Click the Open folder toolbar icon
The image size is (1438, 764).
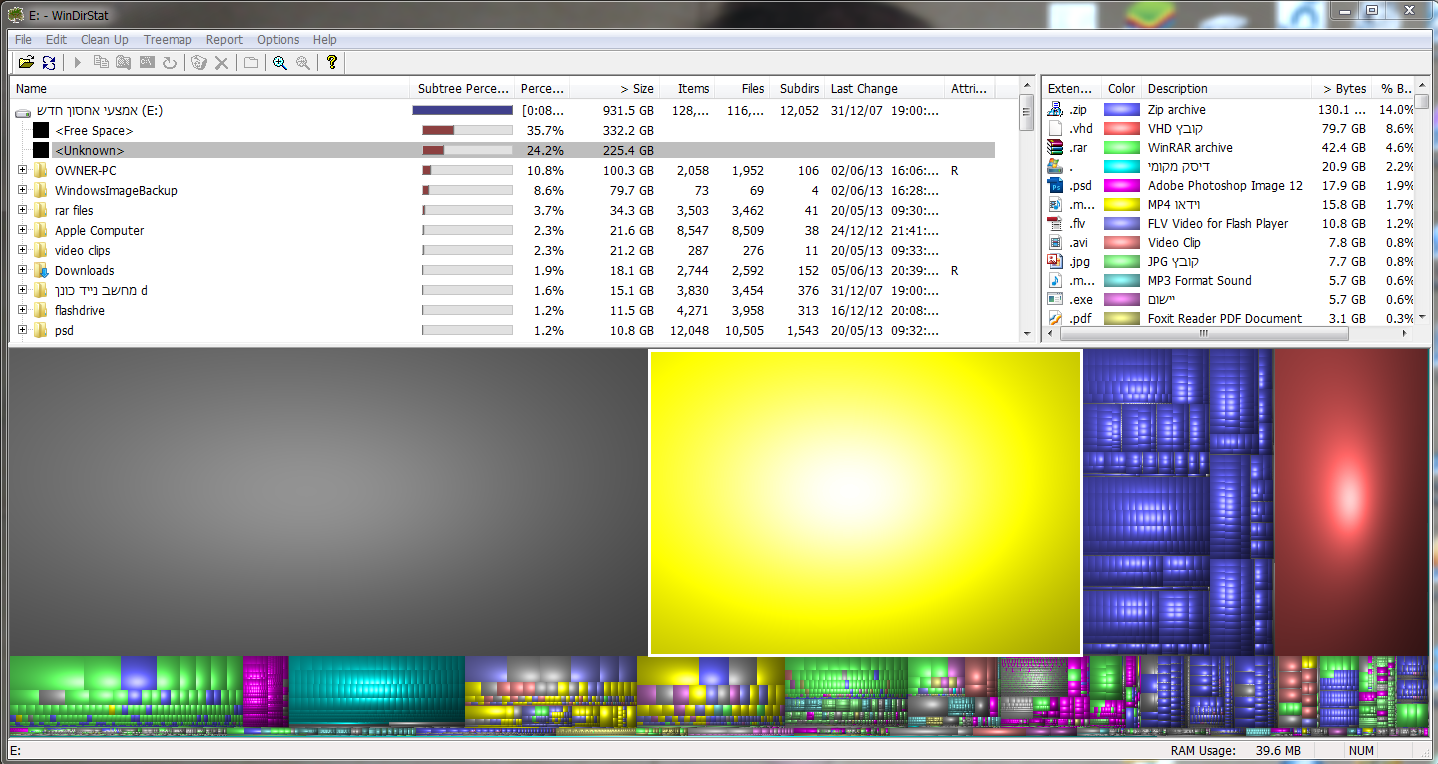click(x=26, y=62)
